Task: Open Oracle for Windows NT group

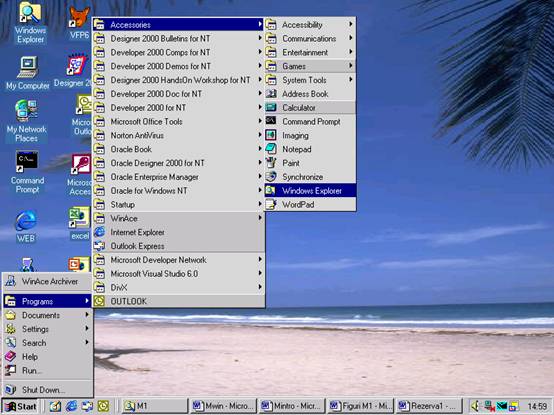Action: point(178,191)
